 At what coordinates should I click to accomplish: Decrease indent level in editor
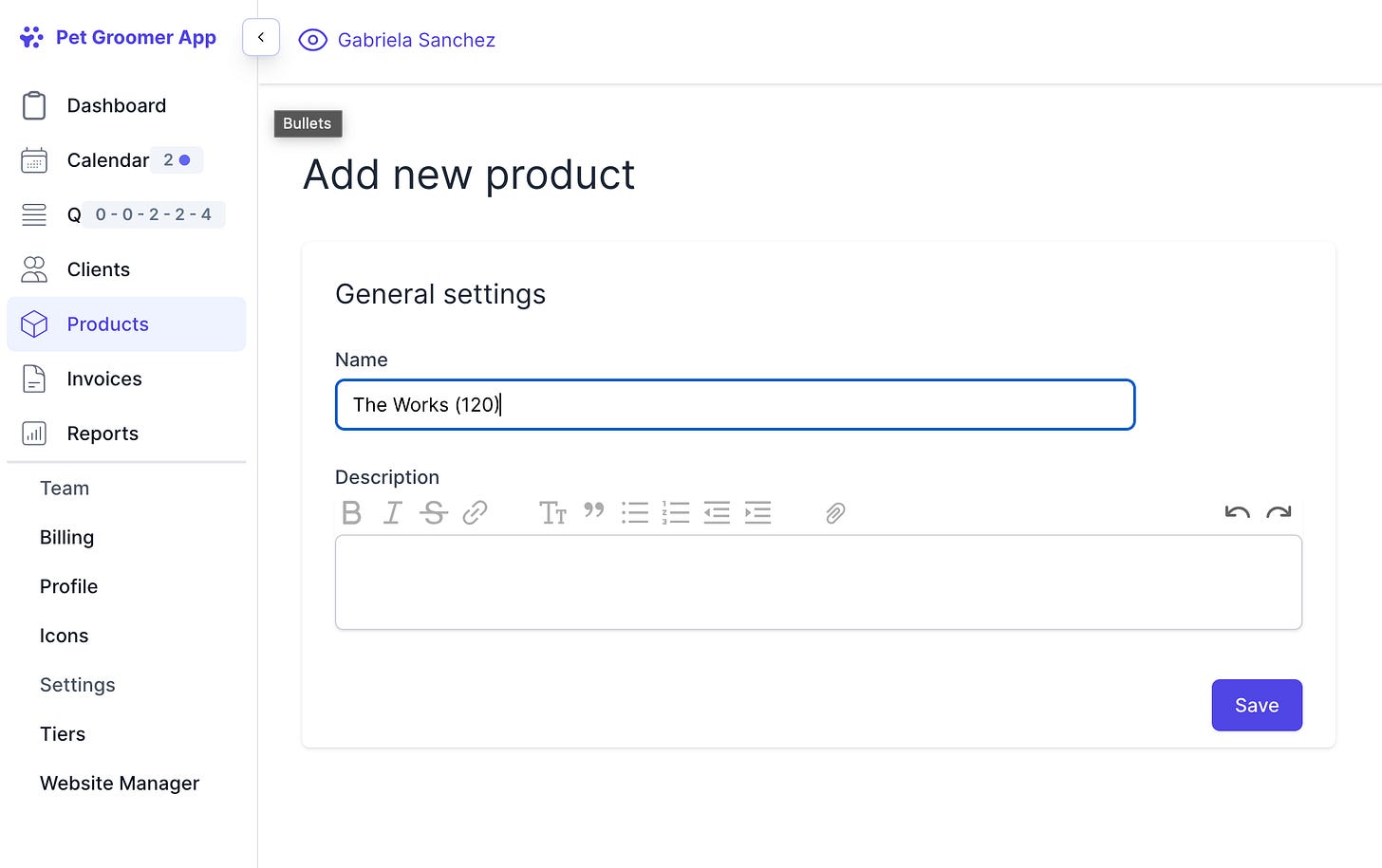717,513
